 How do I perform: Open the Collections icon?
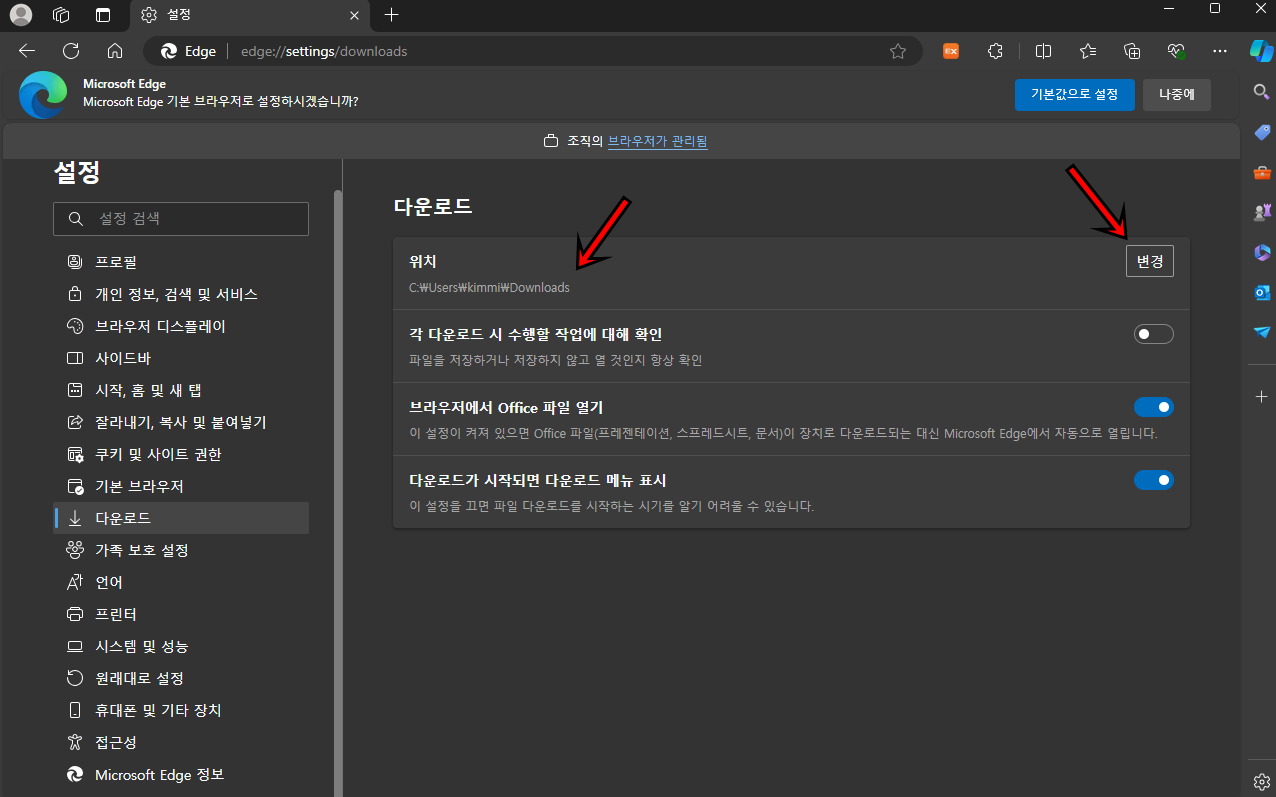coord(1132,51)
